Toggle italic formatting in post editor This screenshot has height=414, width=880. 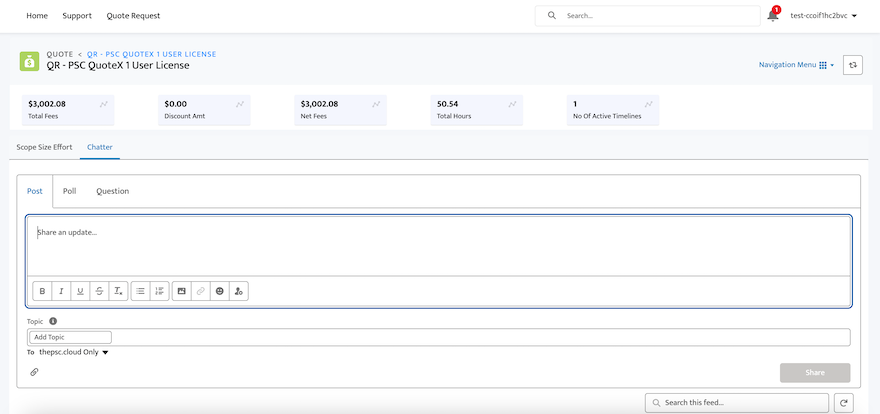click(x=61, y=291)
